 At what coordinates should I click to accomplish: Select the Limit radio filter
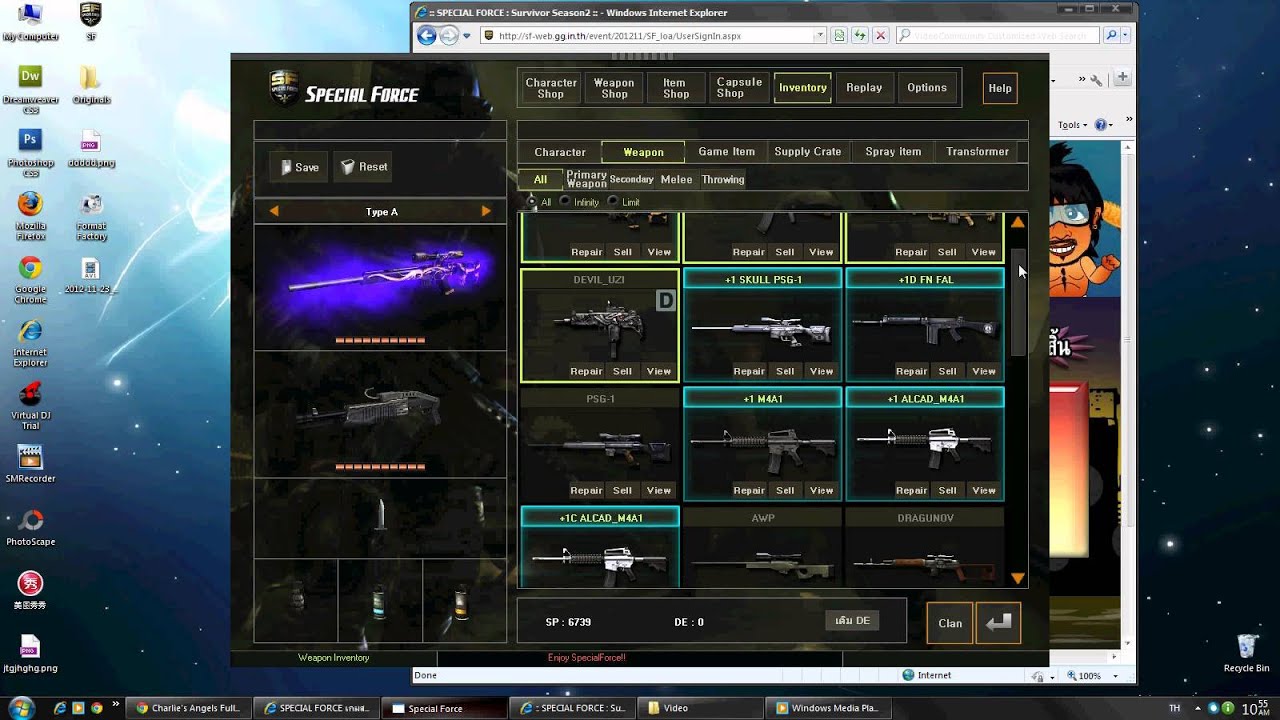tap(613, 202)
